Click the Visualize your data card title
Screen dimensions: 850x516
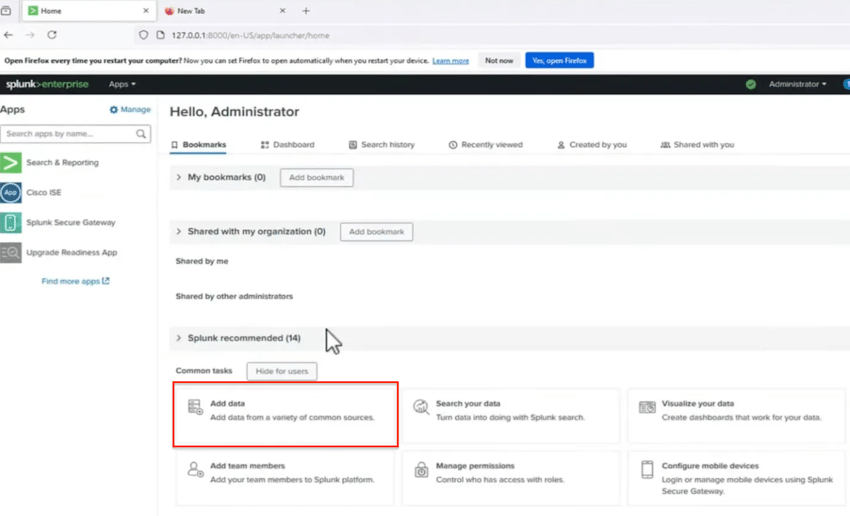click(698, 403)
